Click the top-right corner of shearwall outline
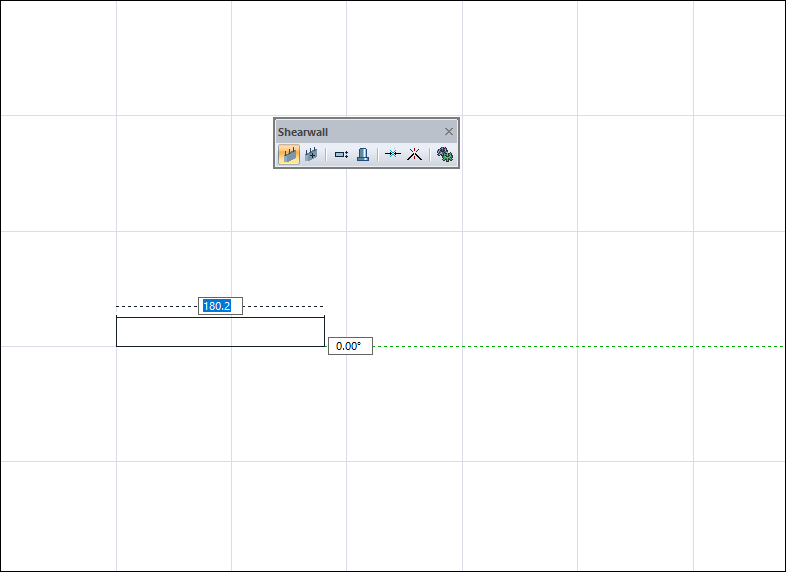 pos(324,317)
